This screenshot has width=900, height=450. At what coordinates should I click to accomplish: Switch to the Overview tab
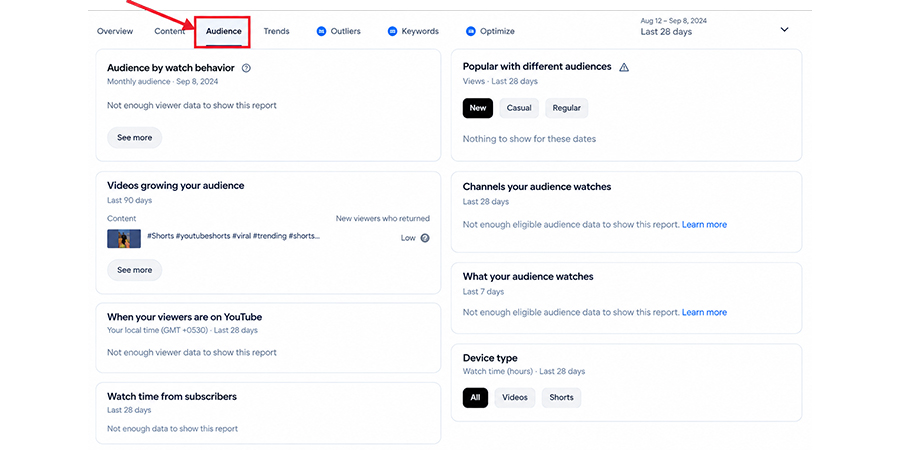[x=115, y=31]
